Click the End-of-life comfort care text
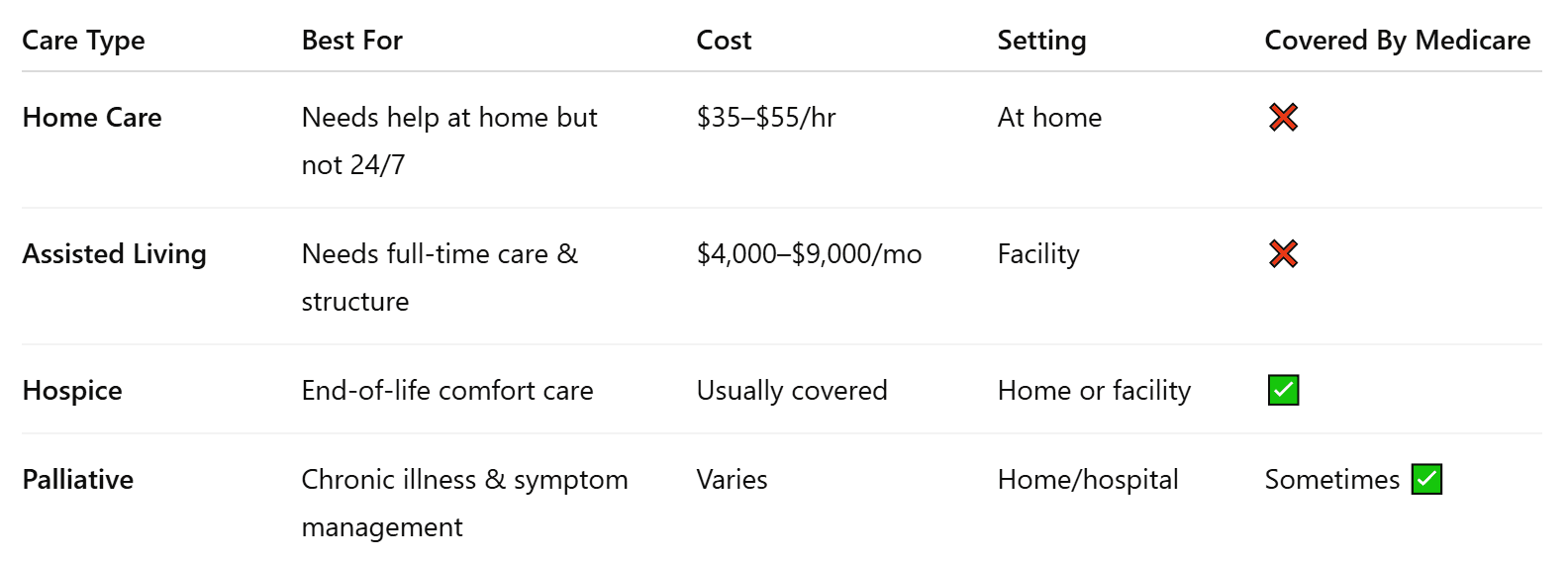1568x562 pixels. [x=447, y=391]
